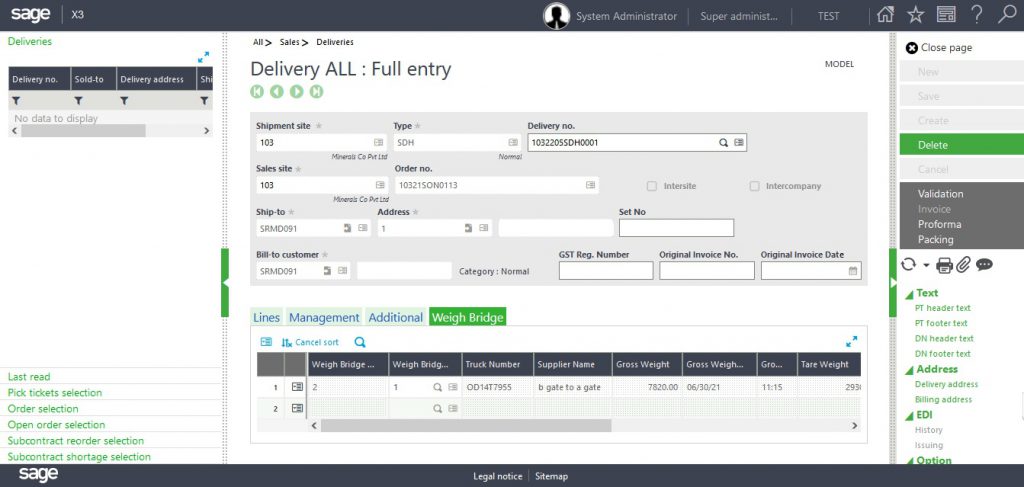Collapse the EDI section

[910, 415]
